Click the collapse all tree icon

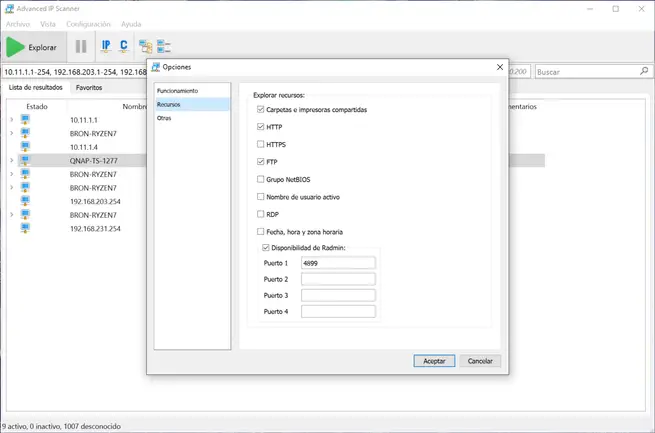pyautogui.click(x=164, y=47)
